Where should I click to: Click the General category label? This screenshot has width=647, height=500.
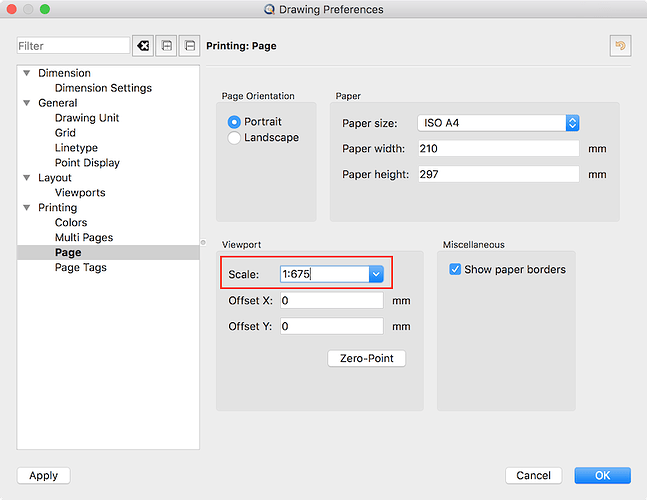pyautogui.click(x=58, y=103)
